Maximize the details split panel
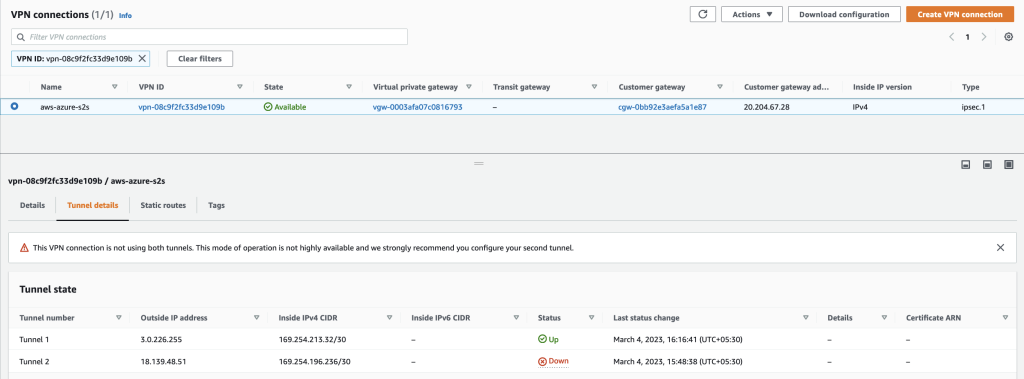The image size is (1024, 379). [x=1009, y=165]
